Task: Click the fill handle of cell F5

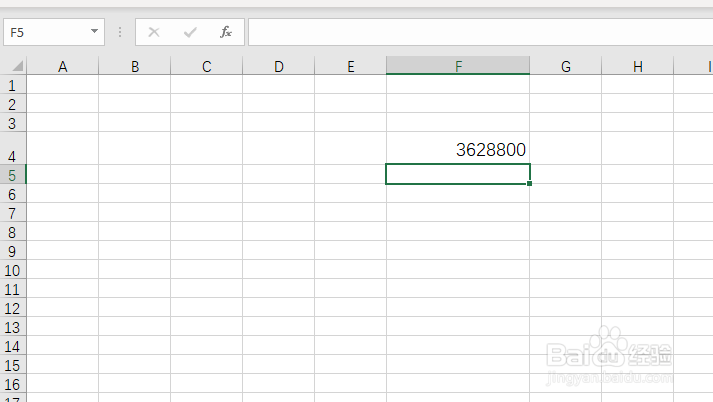Action: [530, 184]
